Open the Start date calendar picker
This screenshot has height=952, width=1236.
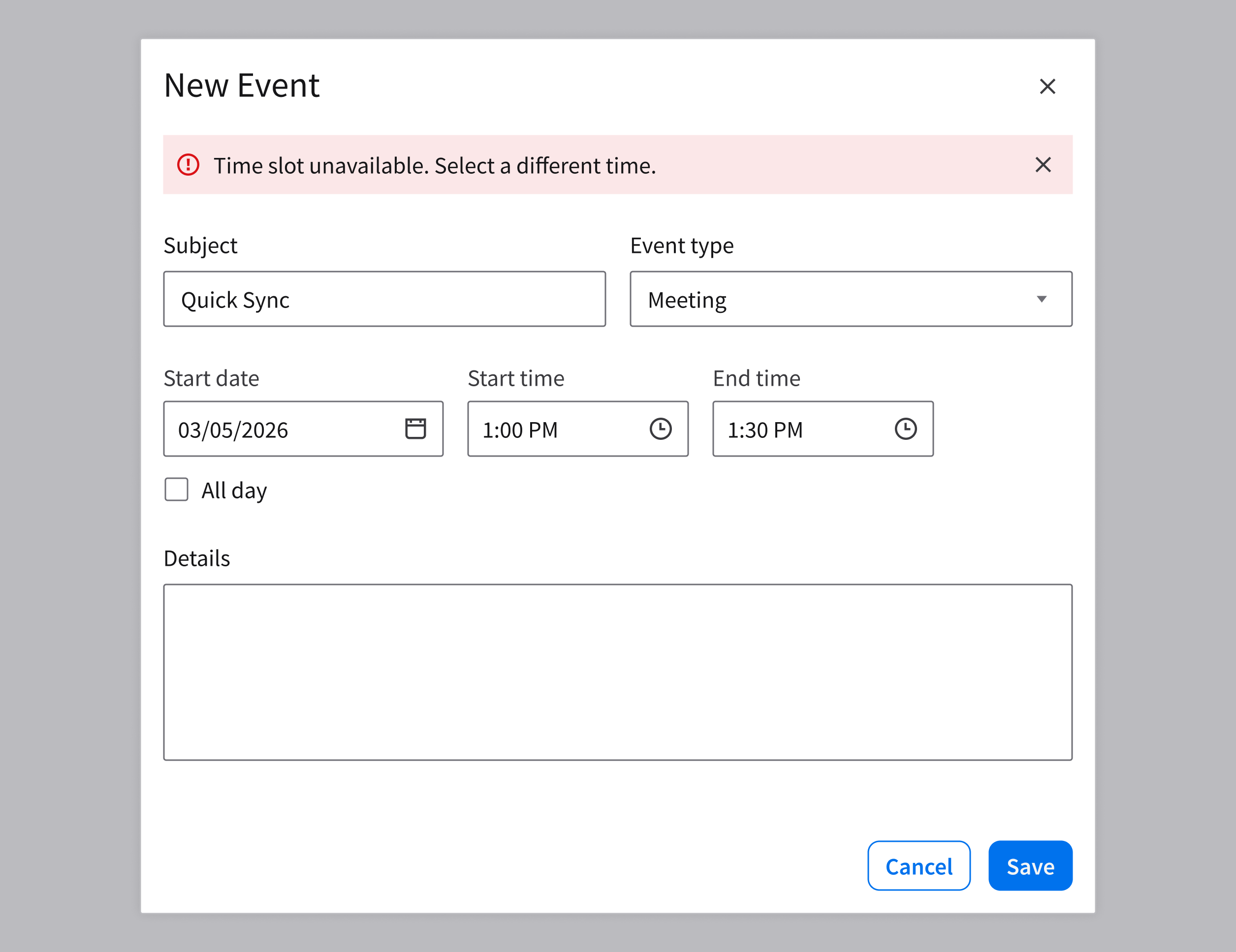(415, 428)
